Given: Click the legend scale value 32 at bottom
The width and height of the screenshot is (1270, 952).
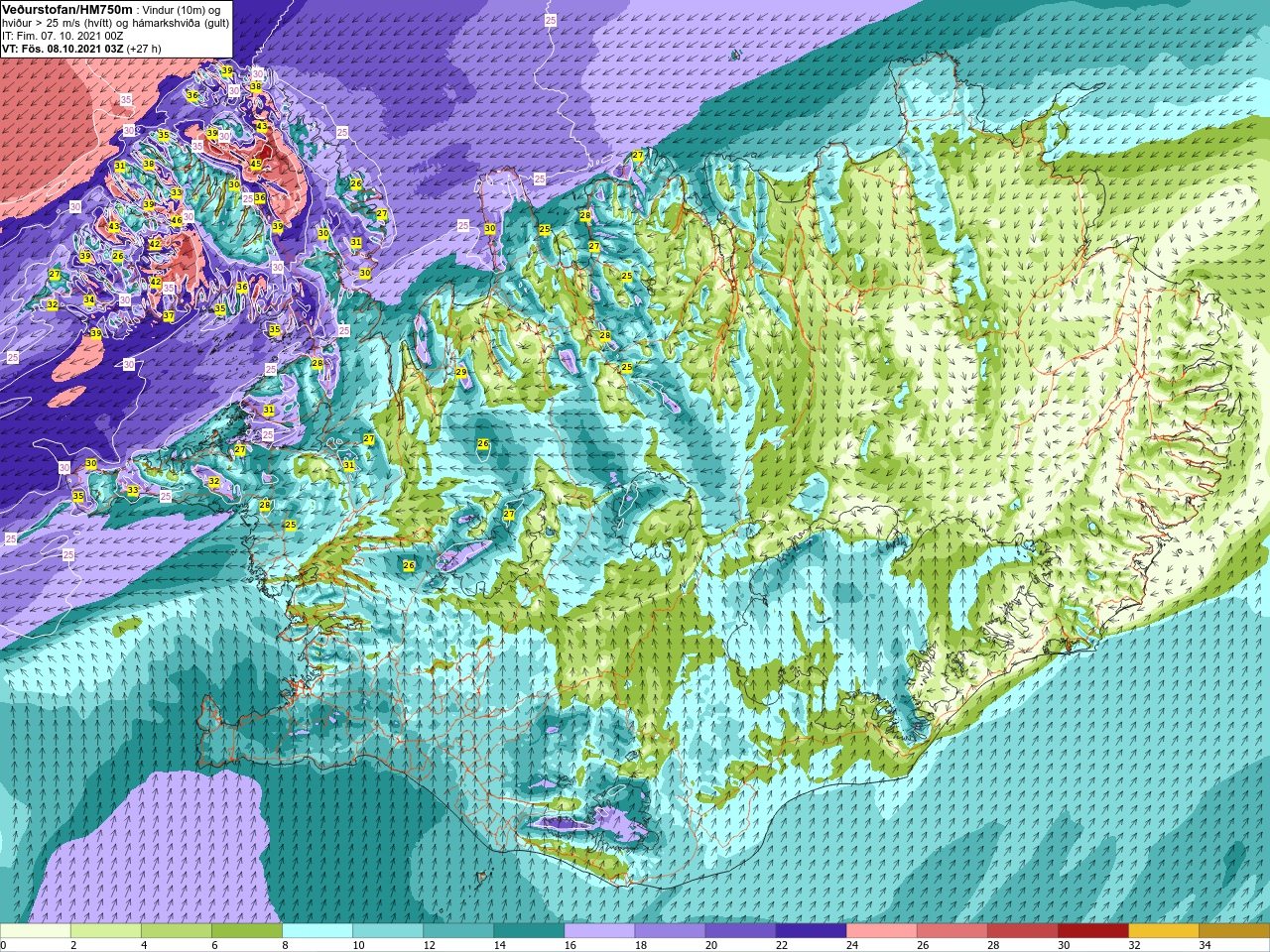Looking at the screenshot, I should coord(1133,945).
